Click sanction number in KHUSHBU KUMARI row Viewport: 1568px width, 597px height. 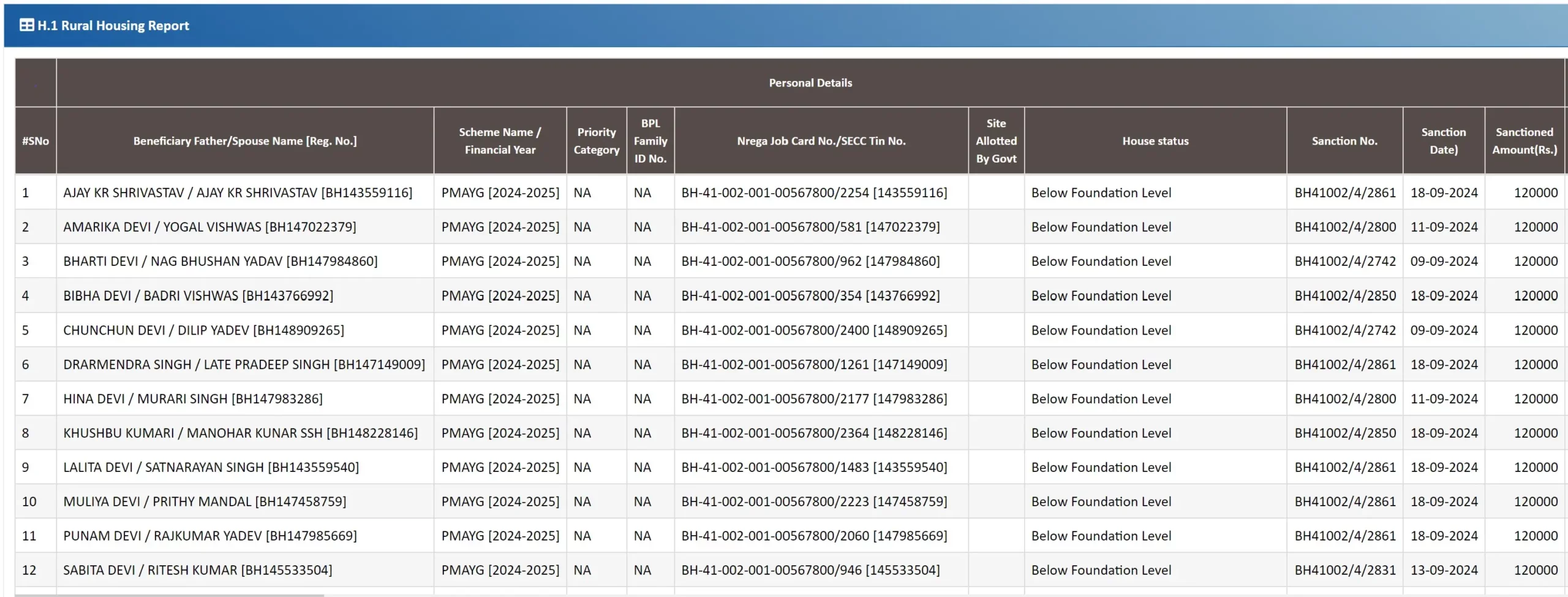point(1345,433)
